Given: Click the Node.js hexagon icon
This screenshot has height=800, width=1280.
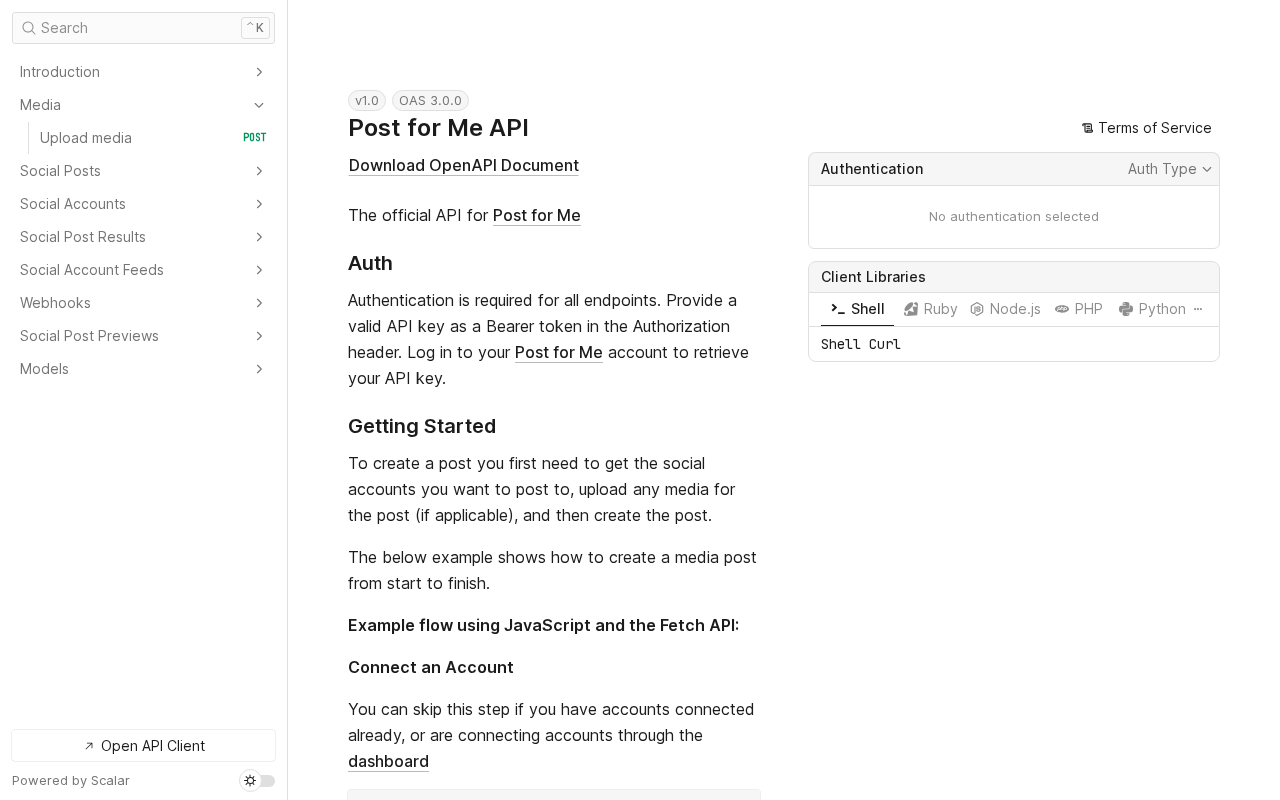Looking at the screenshot, I should click(977, 309).
